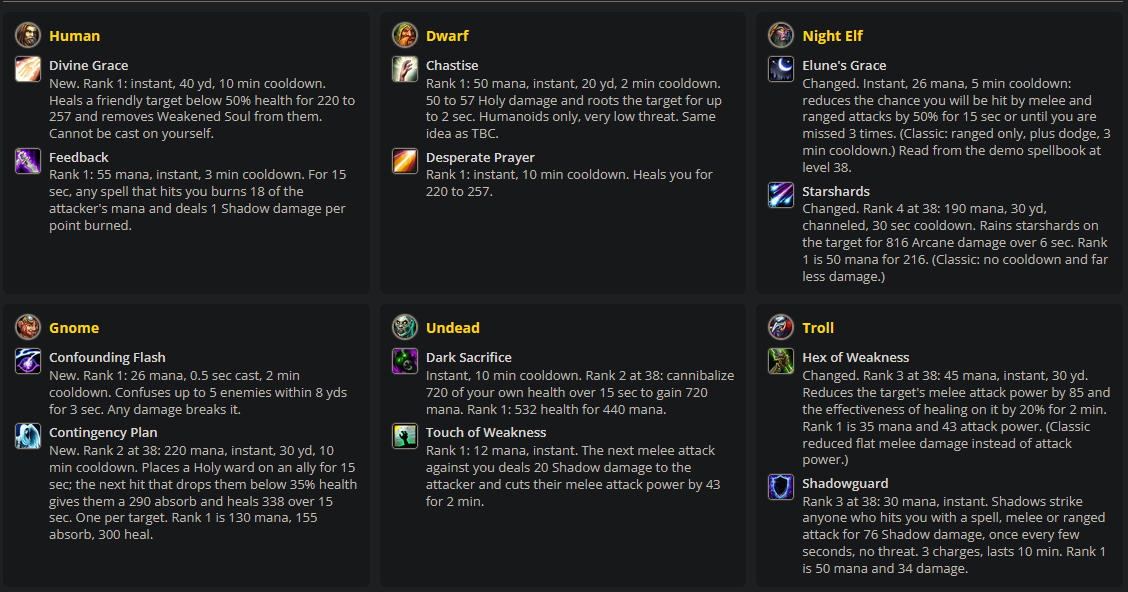Open the Night Elf heading link
1128x592 pixels.
(x=832, y=36)
